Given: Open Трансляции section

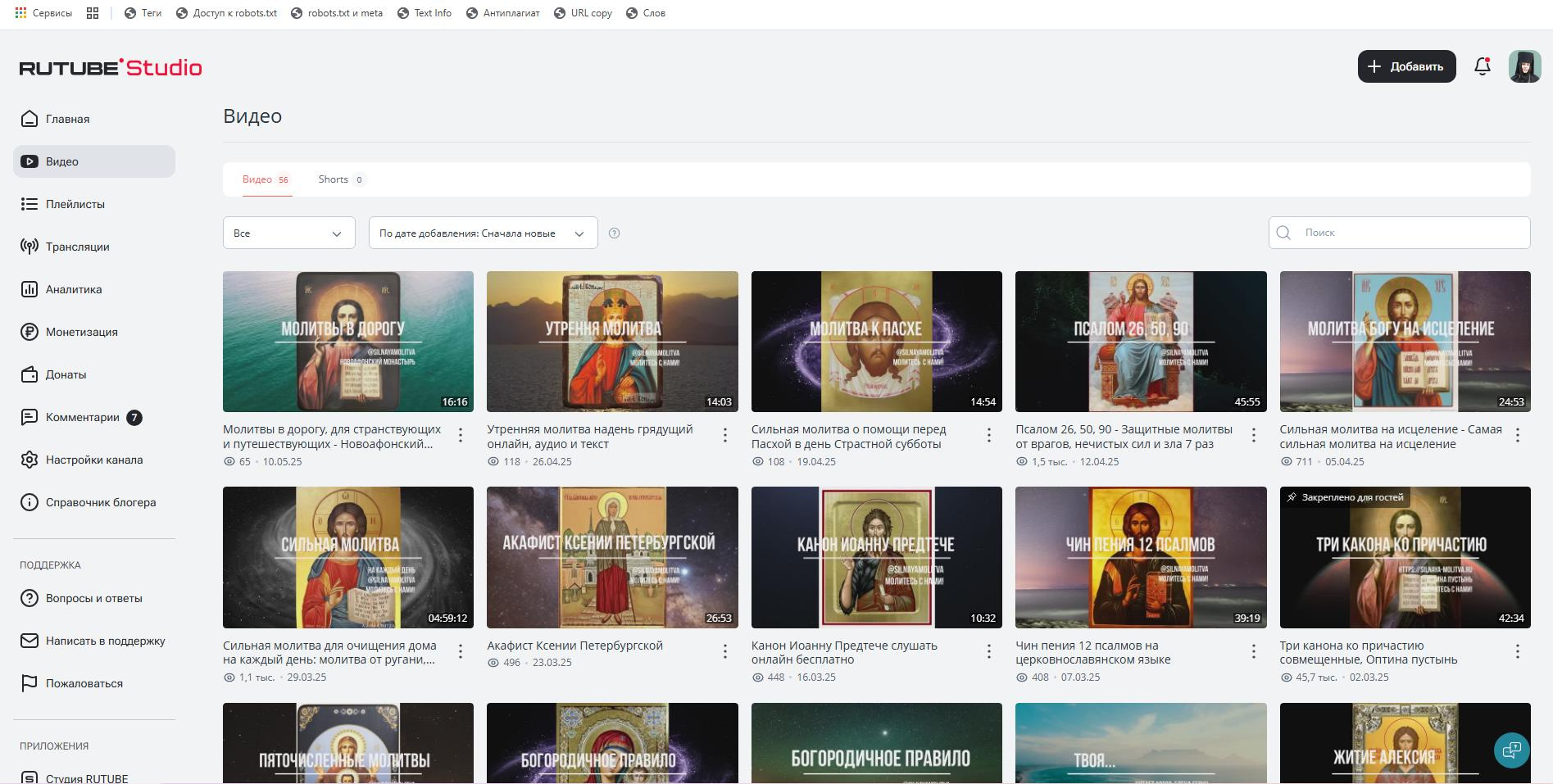Looking at the screenshot, I should tap(94, 247).
